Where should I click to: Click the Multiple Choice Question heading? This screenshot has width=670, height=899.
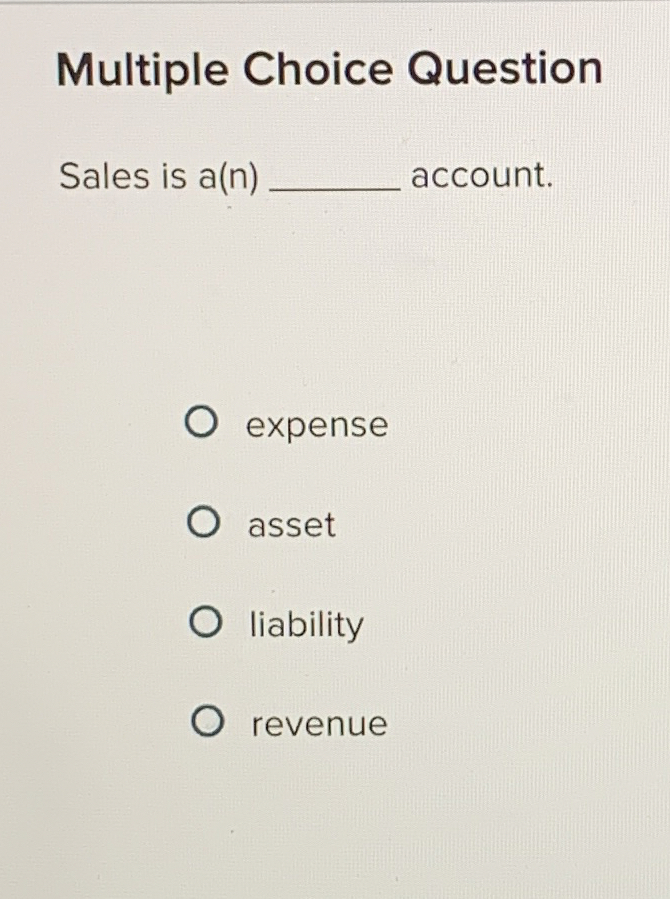330,68
